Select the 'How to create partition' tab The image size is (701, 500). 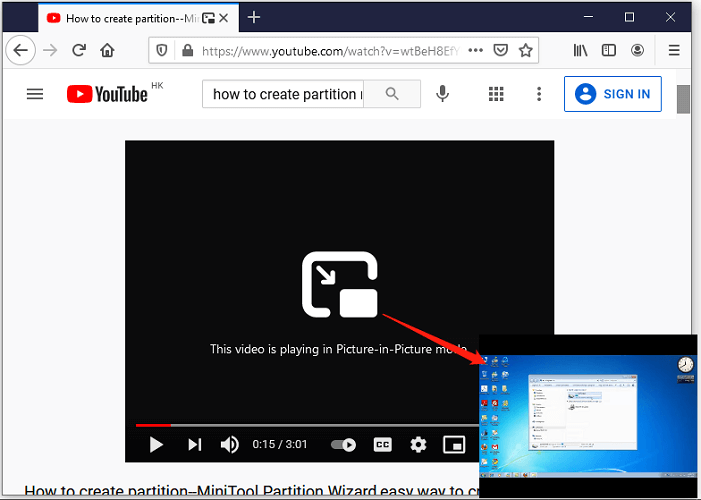[x=139, y=18]
